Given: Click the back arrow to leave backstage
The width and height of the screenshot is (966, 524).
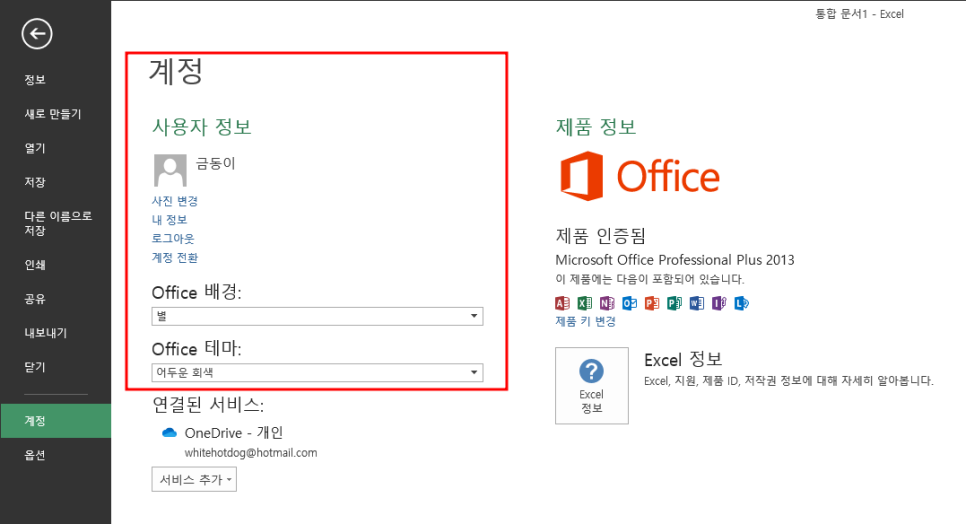Looking at the screenshot, I should click(x=37, y=34).
